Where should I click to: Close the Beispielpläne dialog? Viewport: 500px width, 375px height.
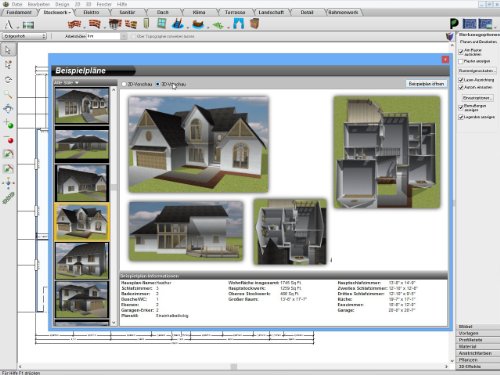[x=445, y=60]
